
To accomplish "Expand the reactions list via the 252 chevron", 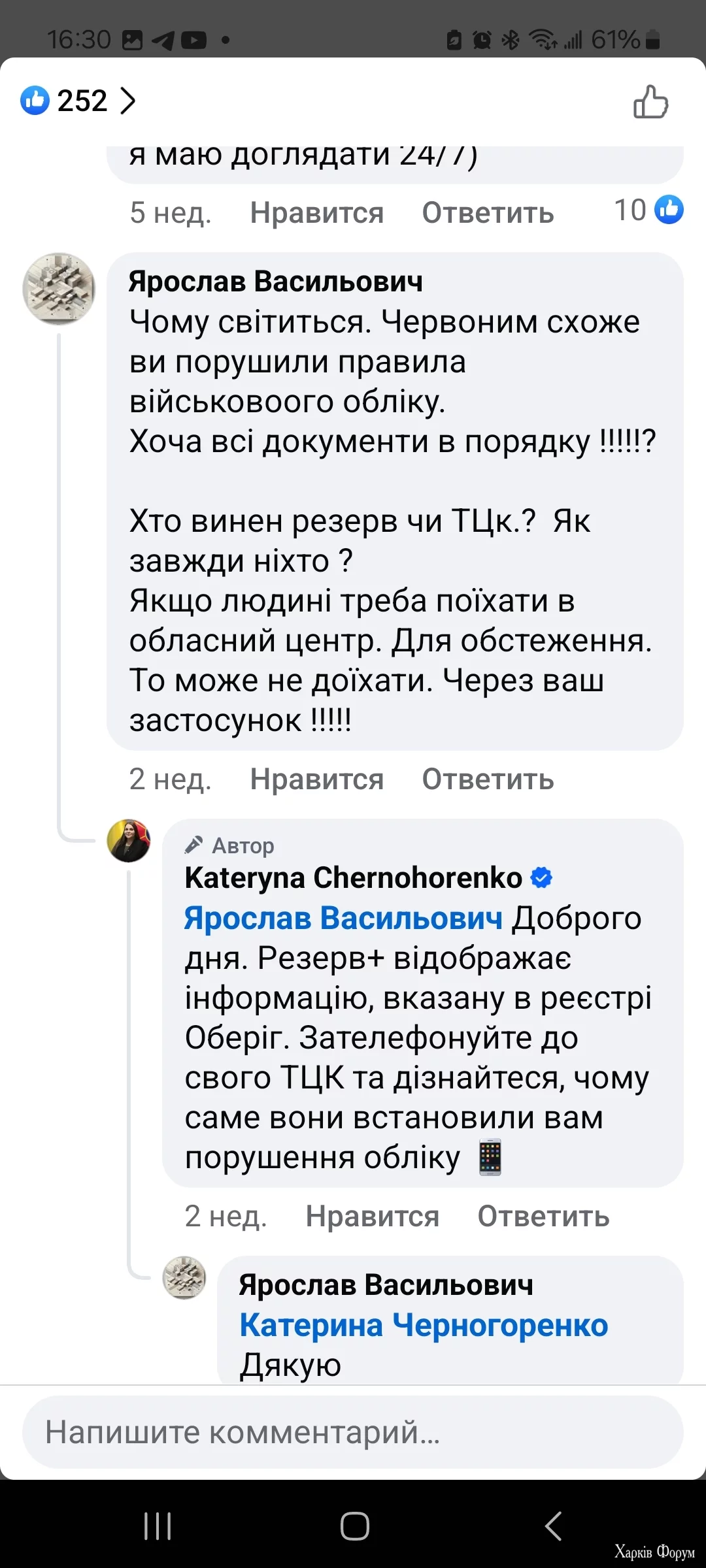I will tap(128, 101).
